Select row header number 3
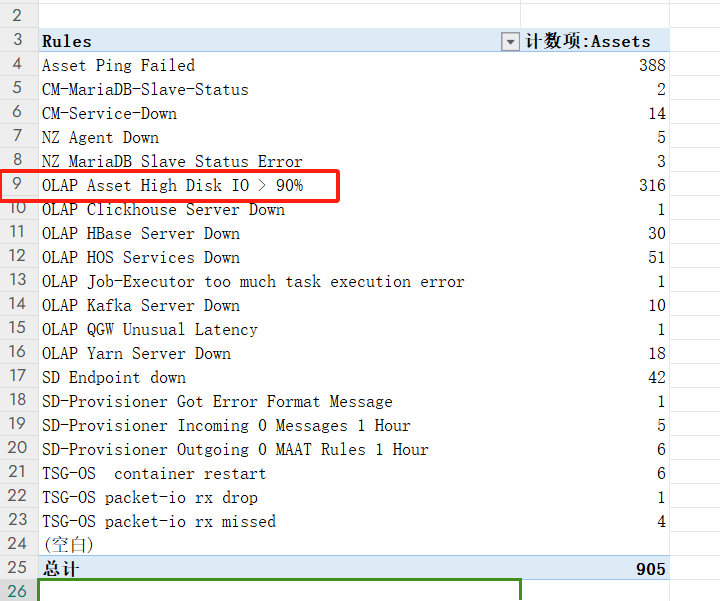The height and width of the screenshot is (601, 720). pos(18,41)
